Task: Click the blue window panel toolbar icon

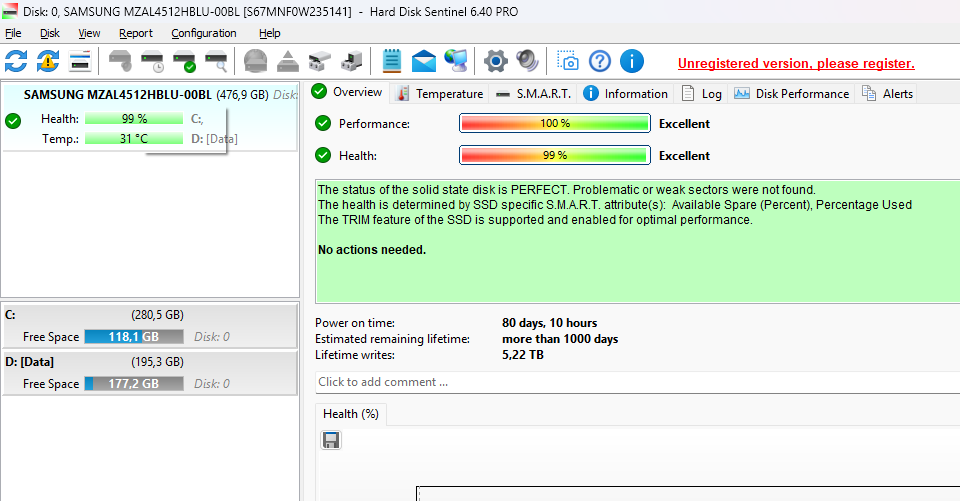Action: (80, 61)
